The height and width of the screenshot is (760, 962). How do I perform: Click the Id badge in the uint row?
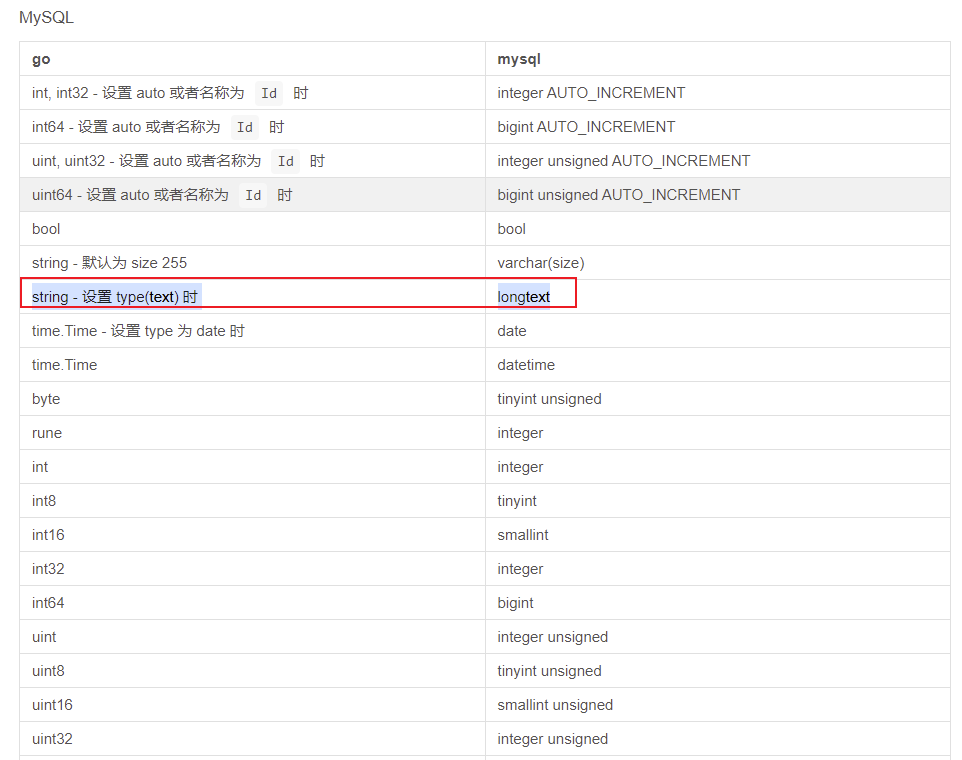(285, 161)
